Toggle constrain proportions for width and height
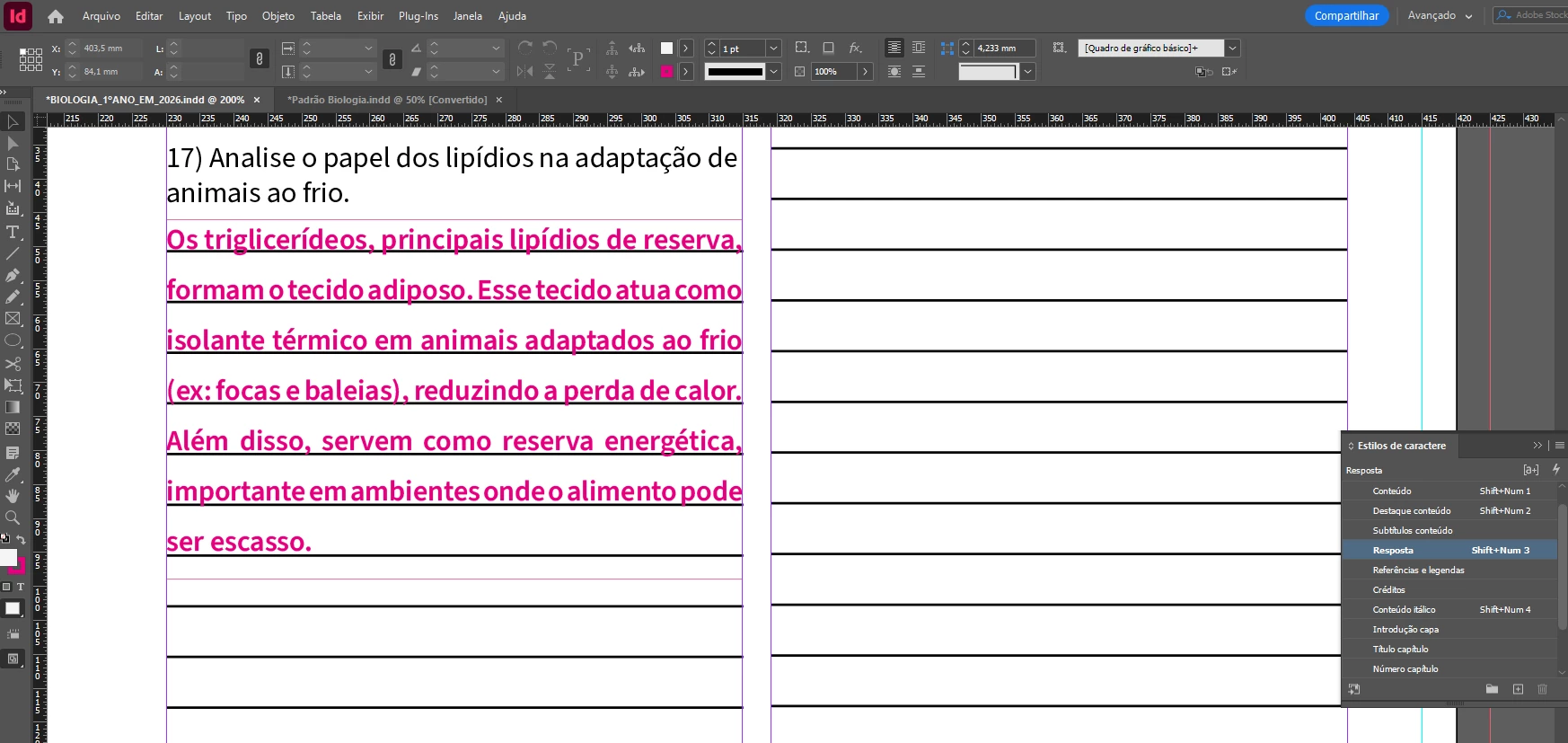This screenshot has width=1568, height=743. 259,59
